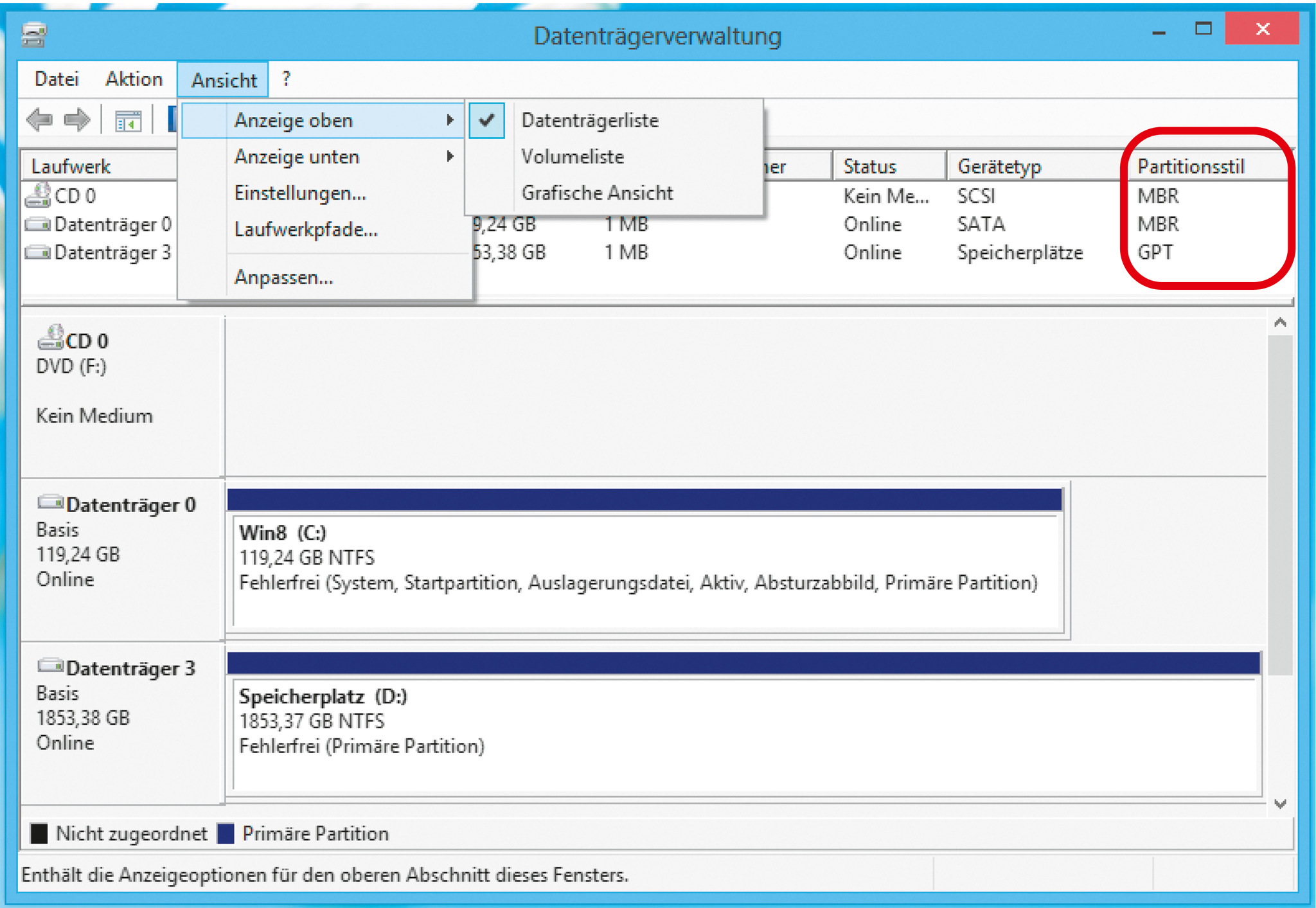1316x908 pixels.
Task: Click Datenträger 0 disk icon in list
Action: pyautogui.click(x=38, y=224)
